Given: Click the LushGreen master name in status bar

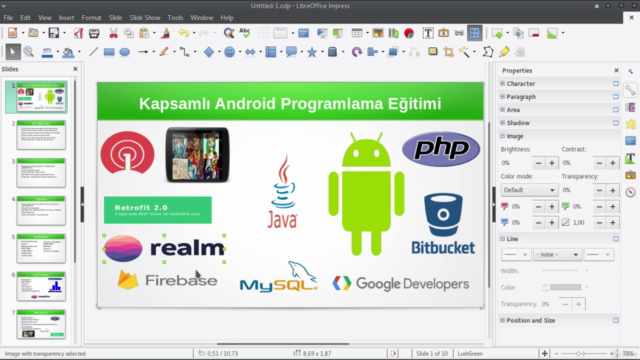Looking at the screenshot, I should pyautogui.click(x=470, y=353).
